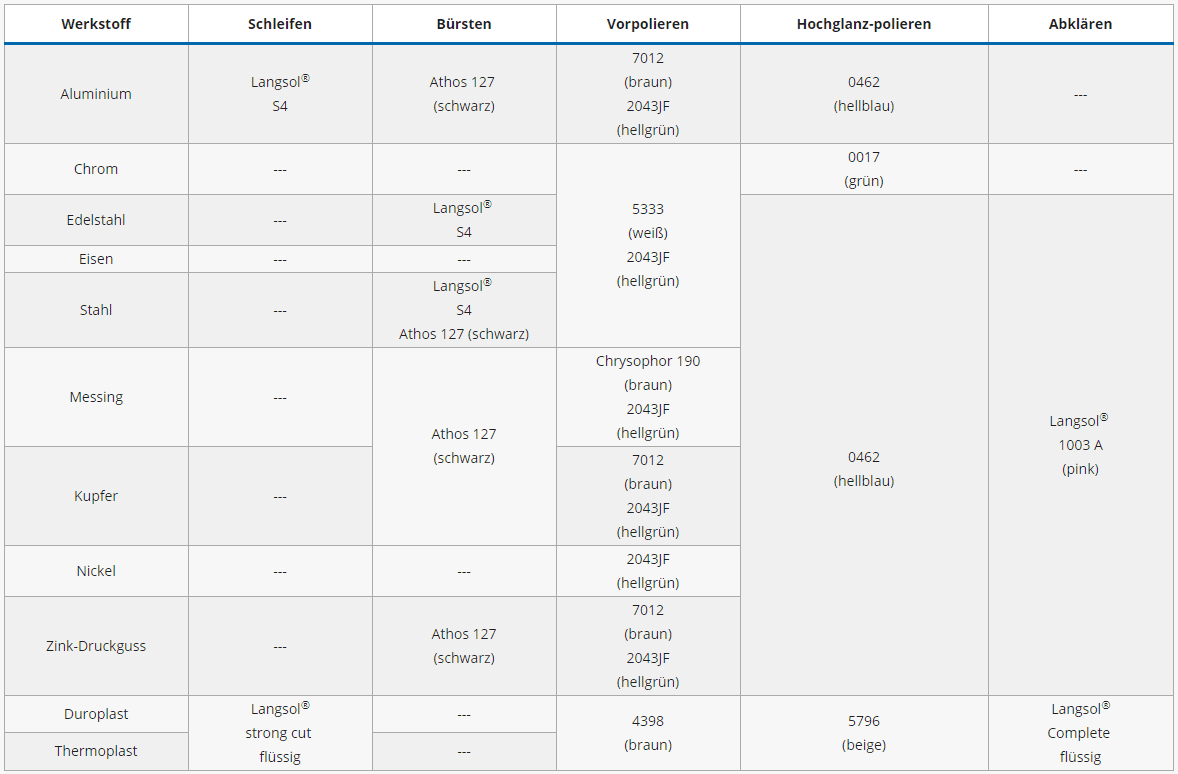
Task: Click the 4398 (braun) cell
Action: [648, 733]
